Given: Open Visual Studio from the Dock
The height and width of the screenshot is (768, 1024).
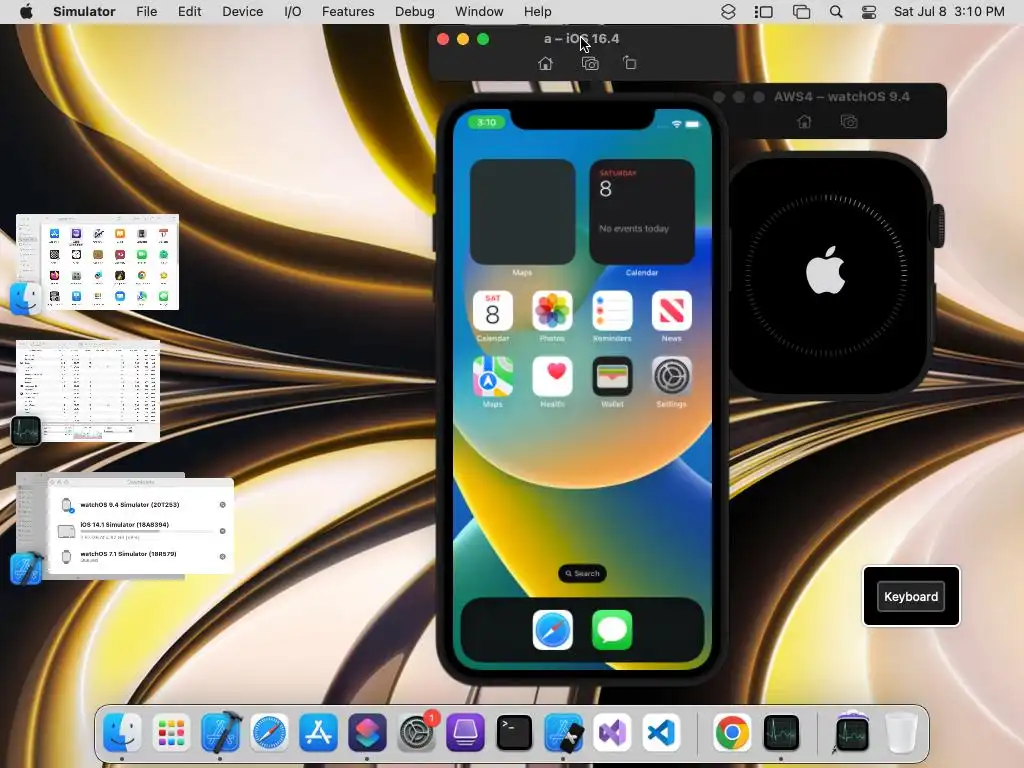Looking at the screenshot, I should tap(612, 732).
